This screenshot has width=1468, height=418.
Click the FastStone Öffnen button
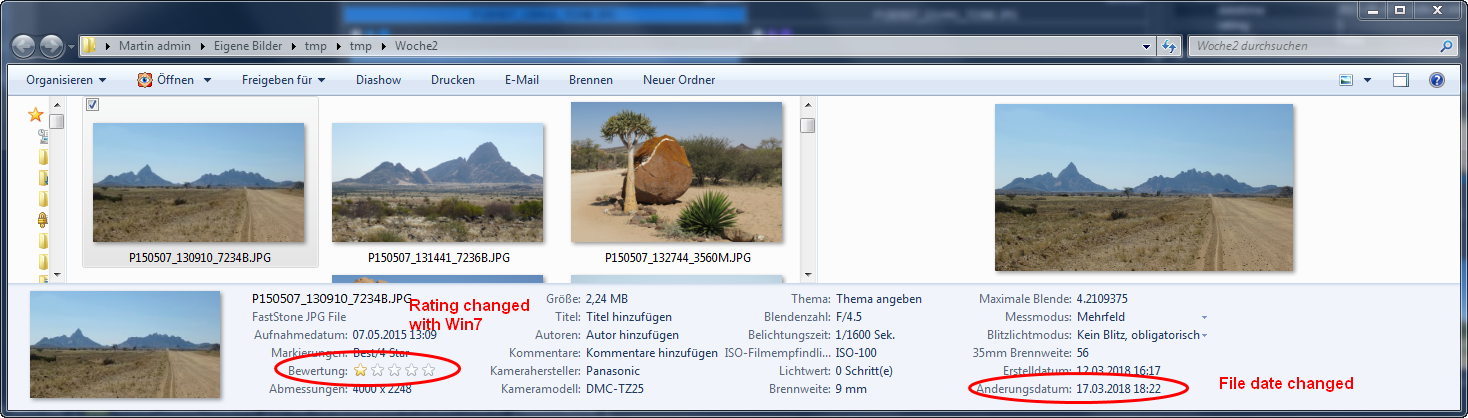[166, 80]
